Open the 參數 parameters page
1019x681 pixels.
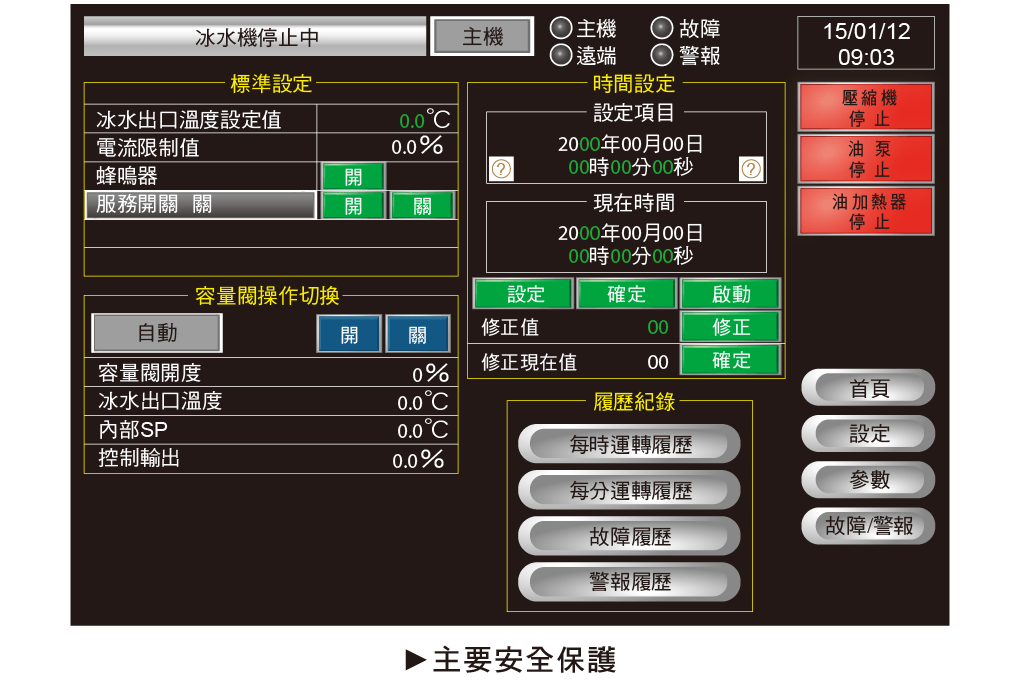pos(868,480)
